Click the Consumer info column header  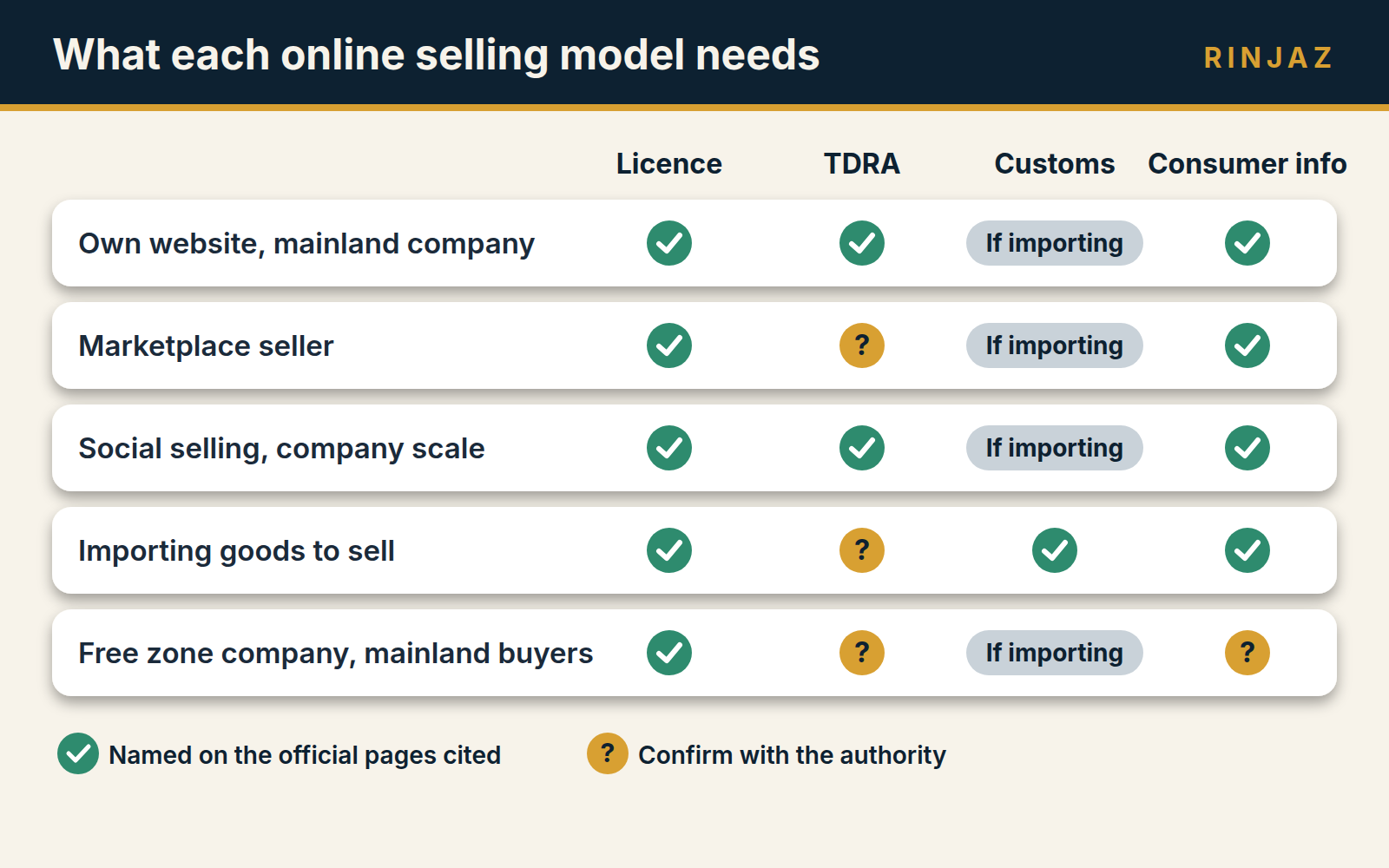(x=1247, y=164)
